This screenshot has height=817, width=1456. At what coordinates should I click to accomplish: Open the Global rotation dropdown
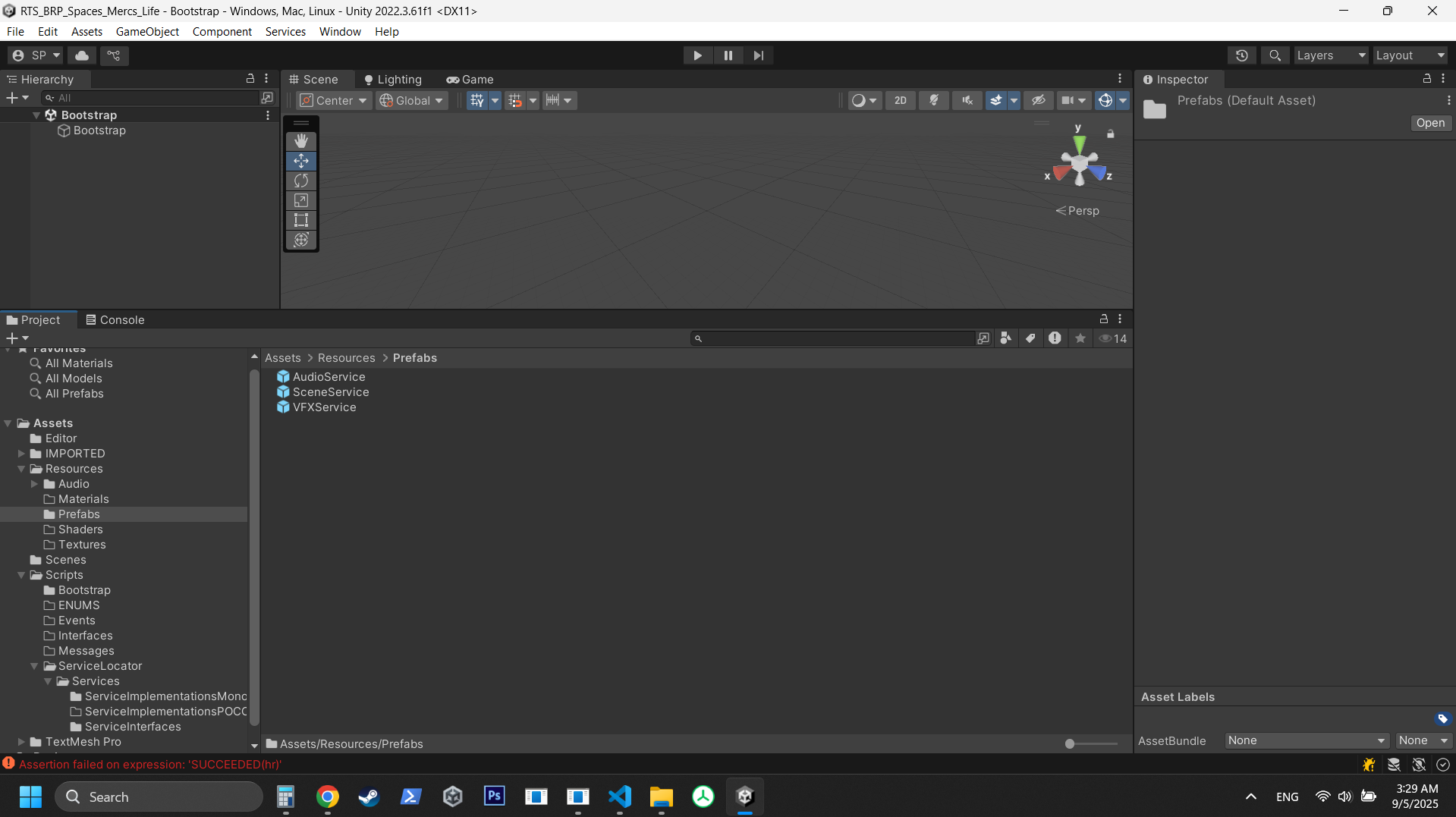412,100
